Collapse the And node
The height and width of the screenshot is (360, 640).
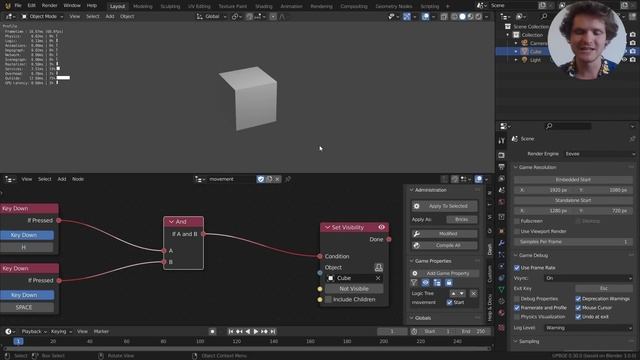tap(171, 222)
